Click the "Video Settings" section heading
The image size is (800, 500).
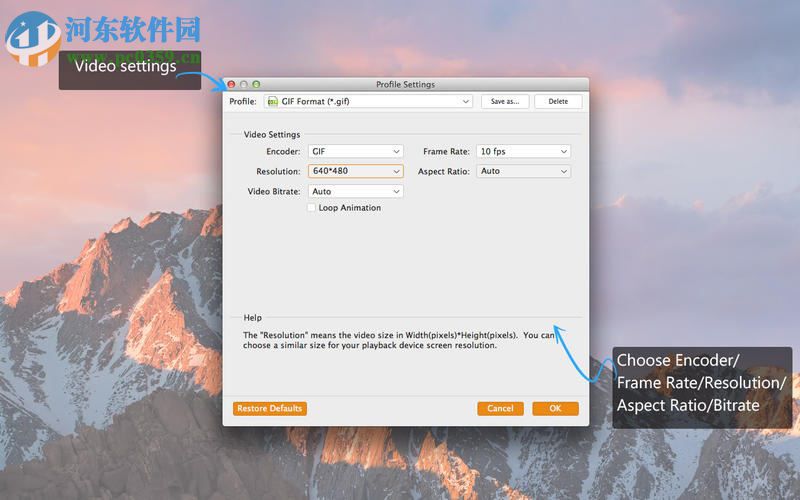272,134
